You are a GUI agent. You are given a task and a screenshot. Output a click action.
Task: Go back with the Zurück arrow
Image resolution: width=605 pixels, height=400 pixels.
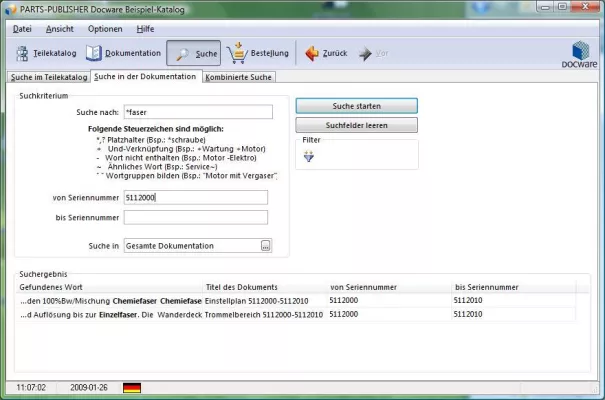312,53
